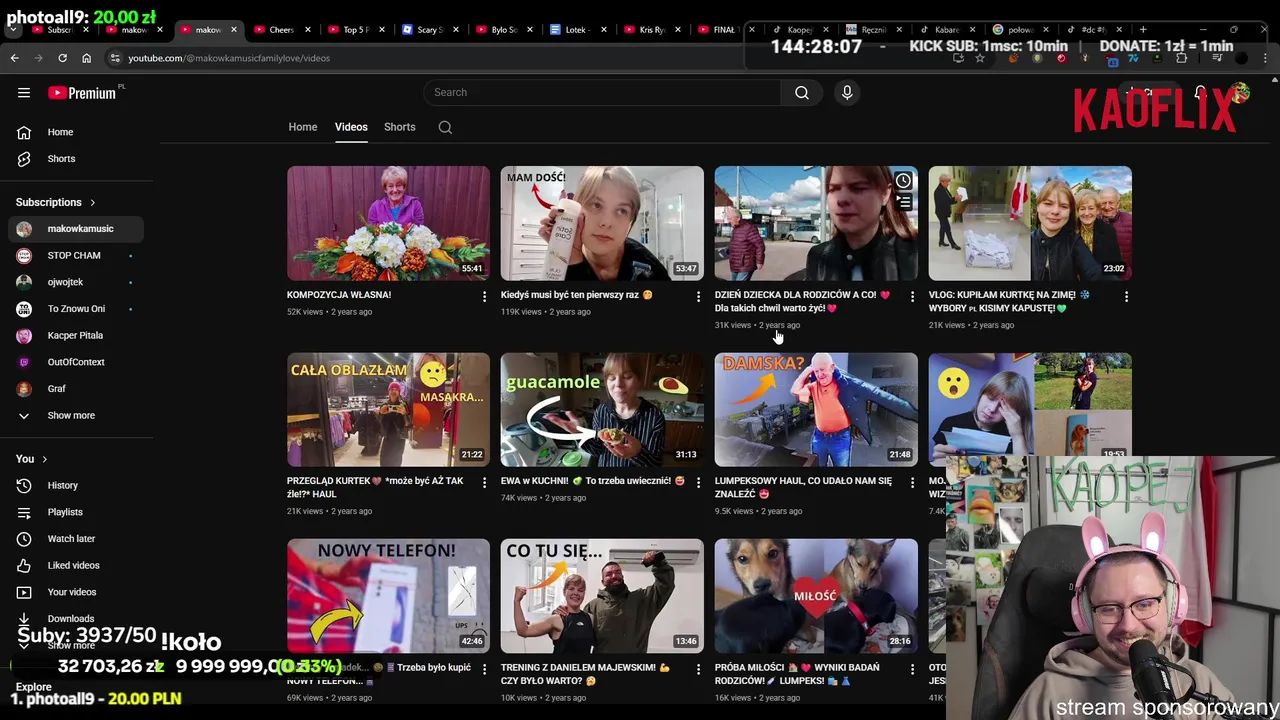
Task: Click Watch later clock on DZIEŃ DZIECKA thumbnail
Action: pos(903,181)
